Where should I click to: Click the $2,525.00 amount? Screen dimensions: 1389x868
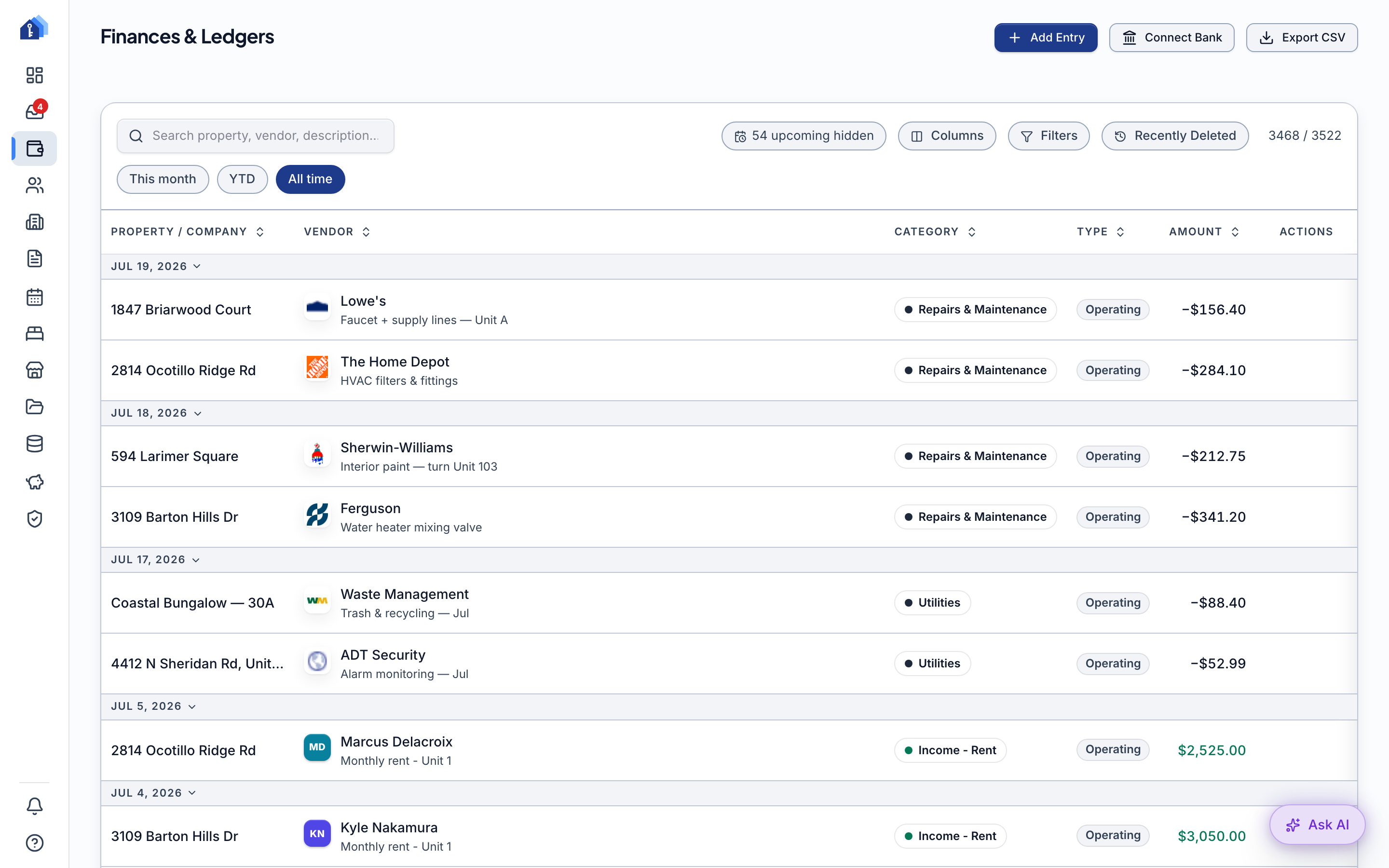[1212, 750]
